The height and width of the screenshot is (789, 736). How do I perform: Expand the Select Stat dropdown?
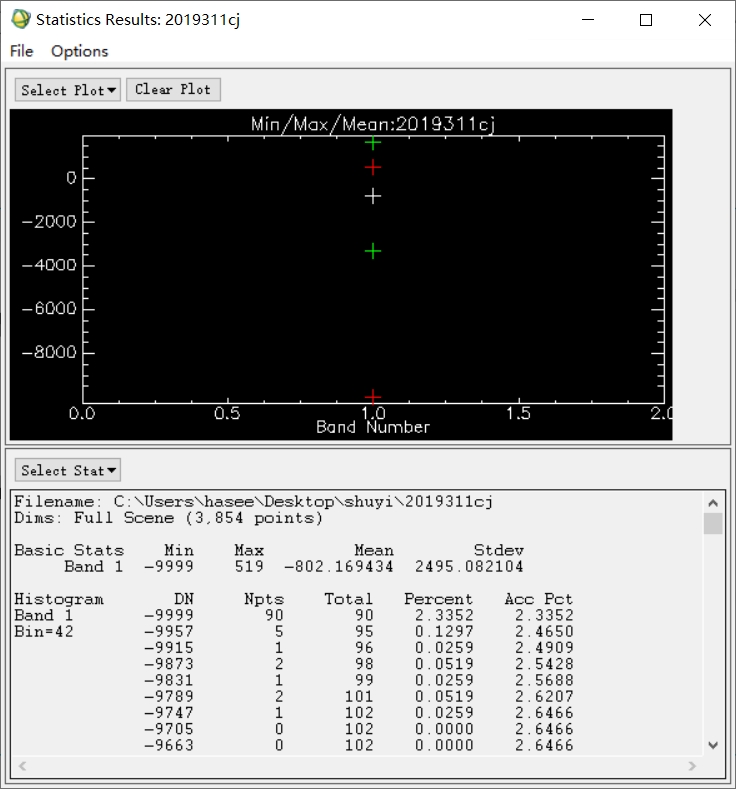click(x=68, y=470)
